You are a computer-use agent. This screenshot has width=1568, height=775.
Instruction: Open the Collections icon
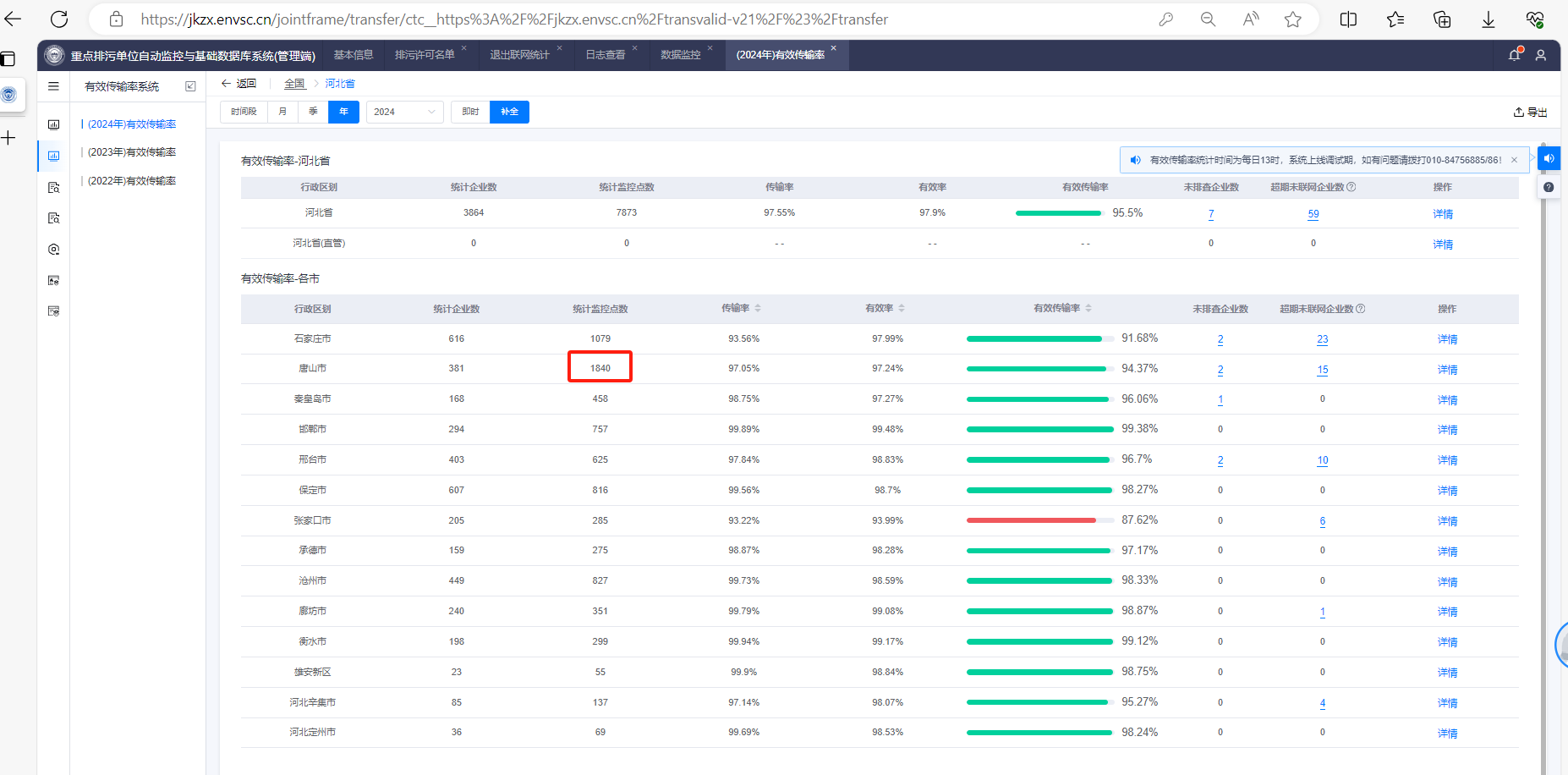[1442, 19]
